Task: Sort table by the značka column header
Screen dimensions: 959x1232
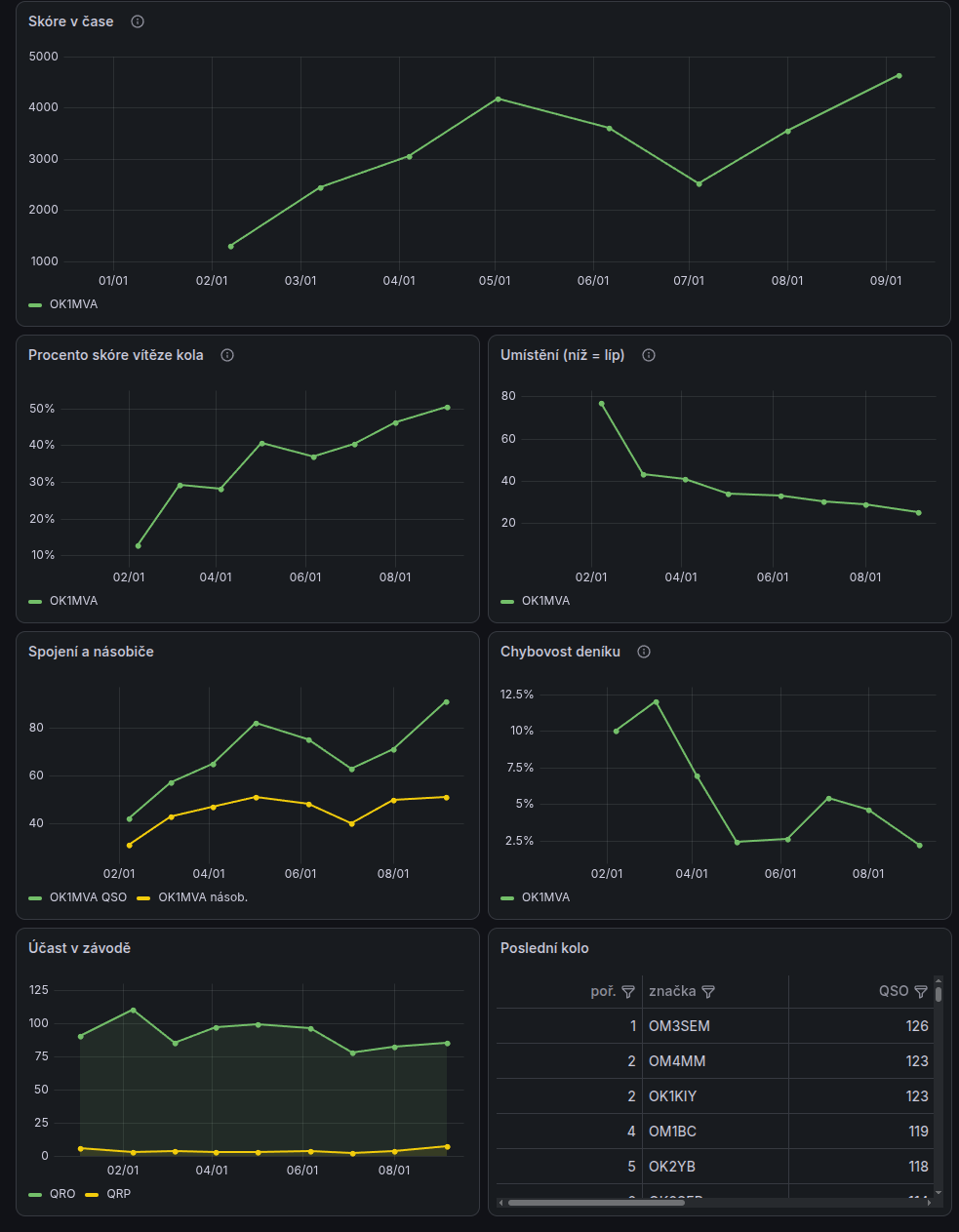Action: pyautogui.click(x=672, y=991)
